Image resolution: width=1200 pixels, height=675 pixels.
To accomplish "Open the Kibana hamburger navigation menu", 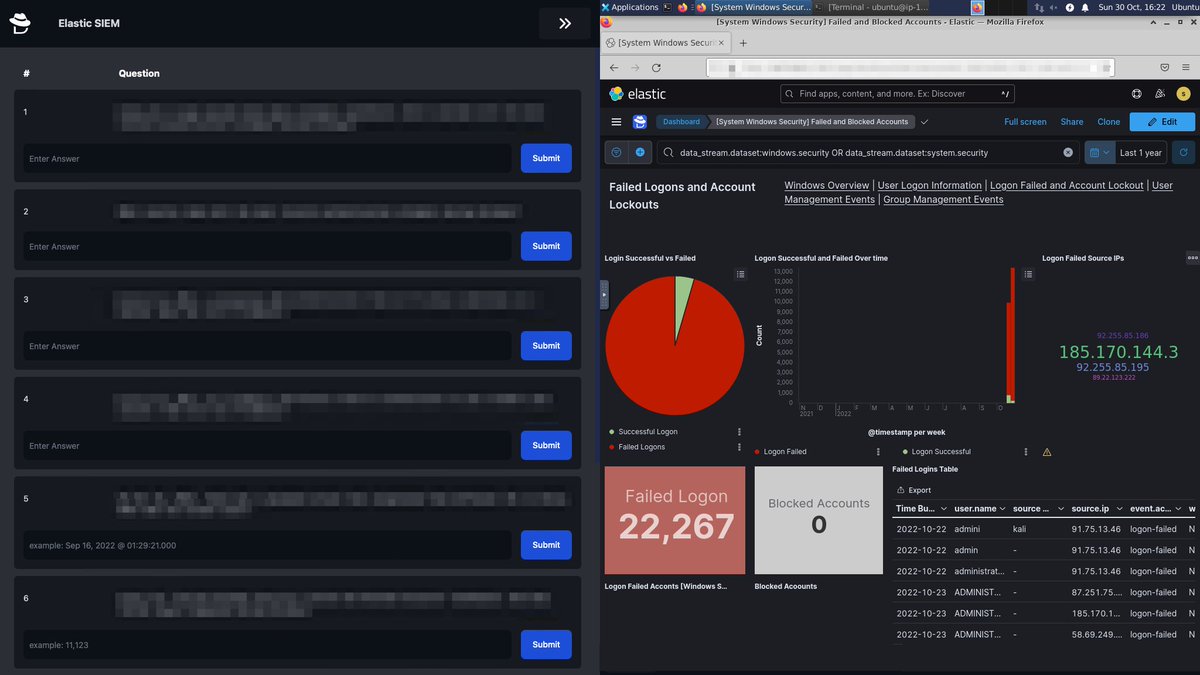I will [617, 121].
